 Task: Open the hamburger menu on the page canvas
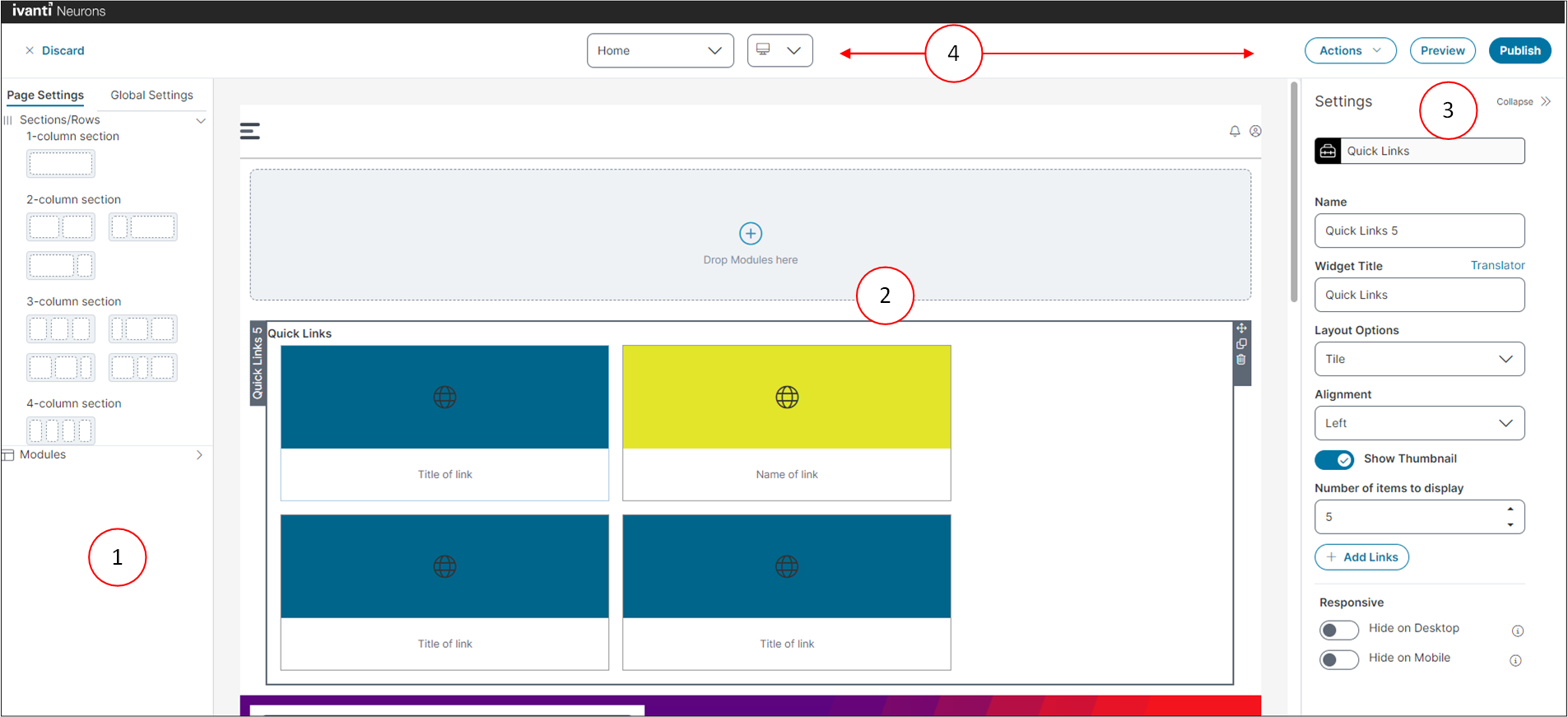[x=250, y=131]
